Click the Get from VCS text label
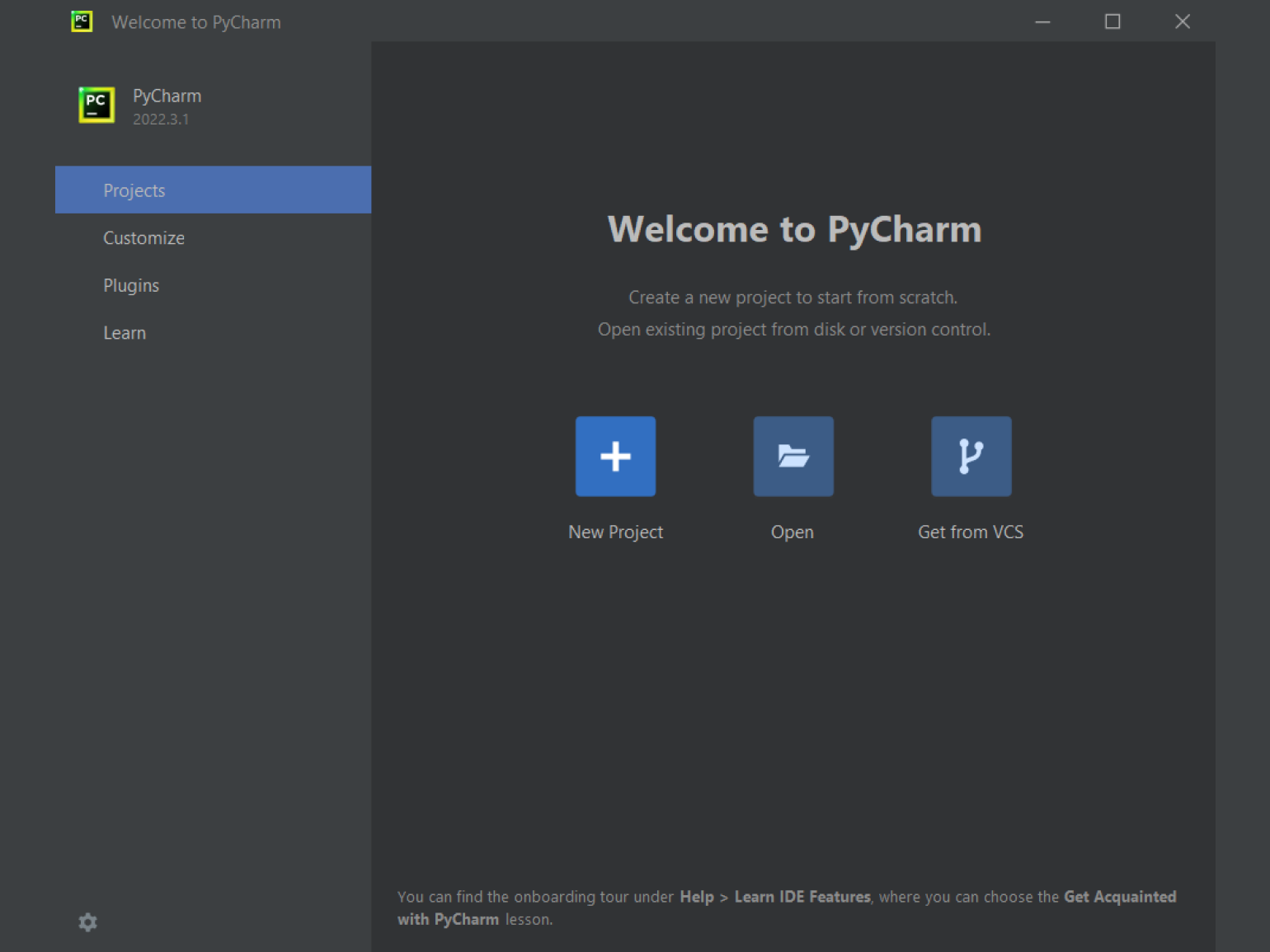Image resolution: width=1270 pixels, height=952 pixels. (970, 532)
